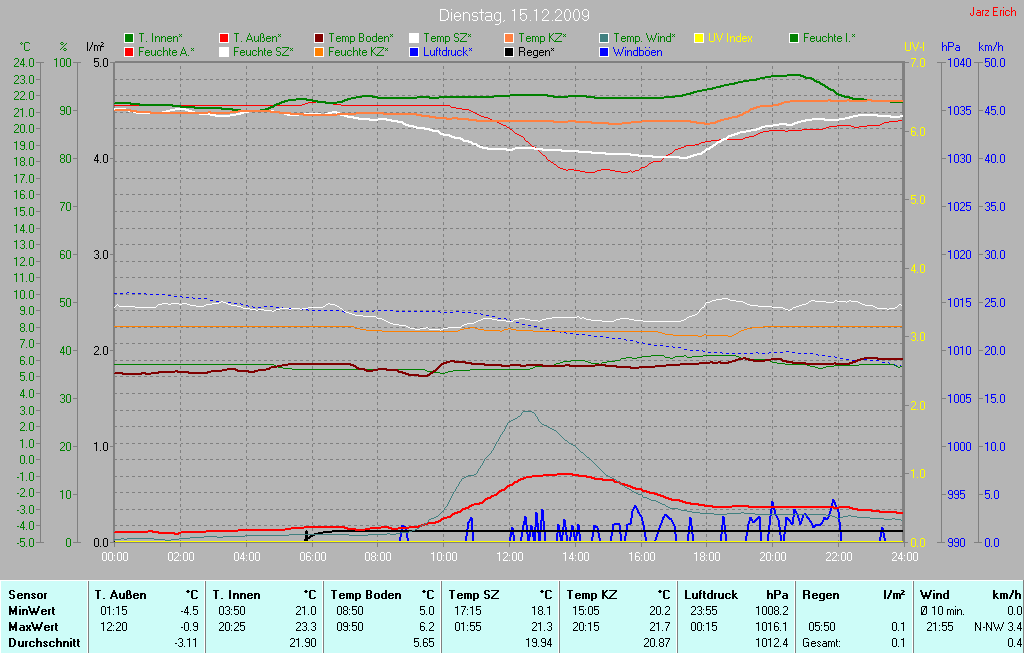Click the Luftdruck maximum 1016.1
1024x653 pixels.
point(772,627)
